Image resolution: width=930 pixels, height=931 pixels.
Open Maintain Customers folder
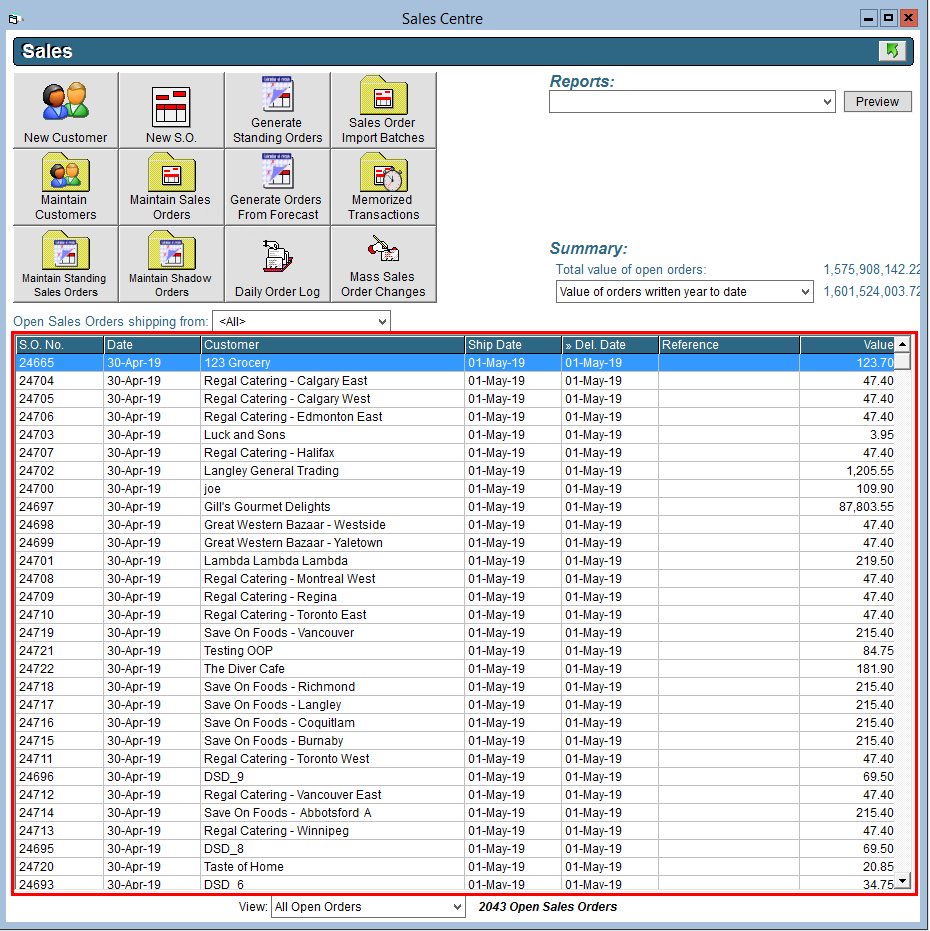coord(65,187)
